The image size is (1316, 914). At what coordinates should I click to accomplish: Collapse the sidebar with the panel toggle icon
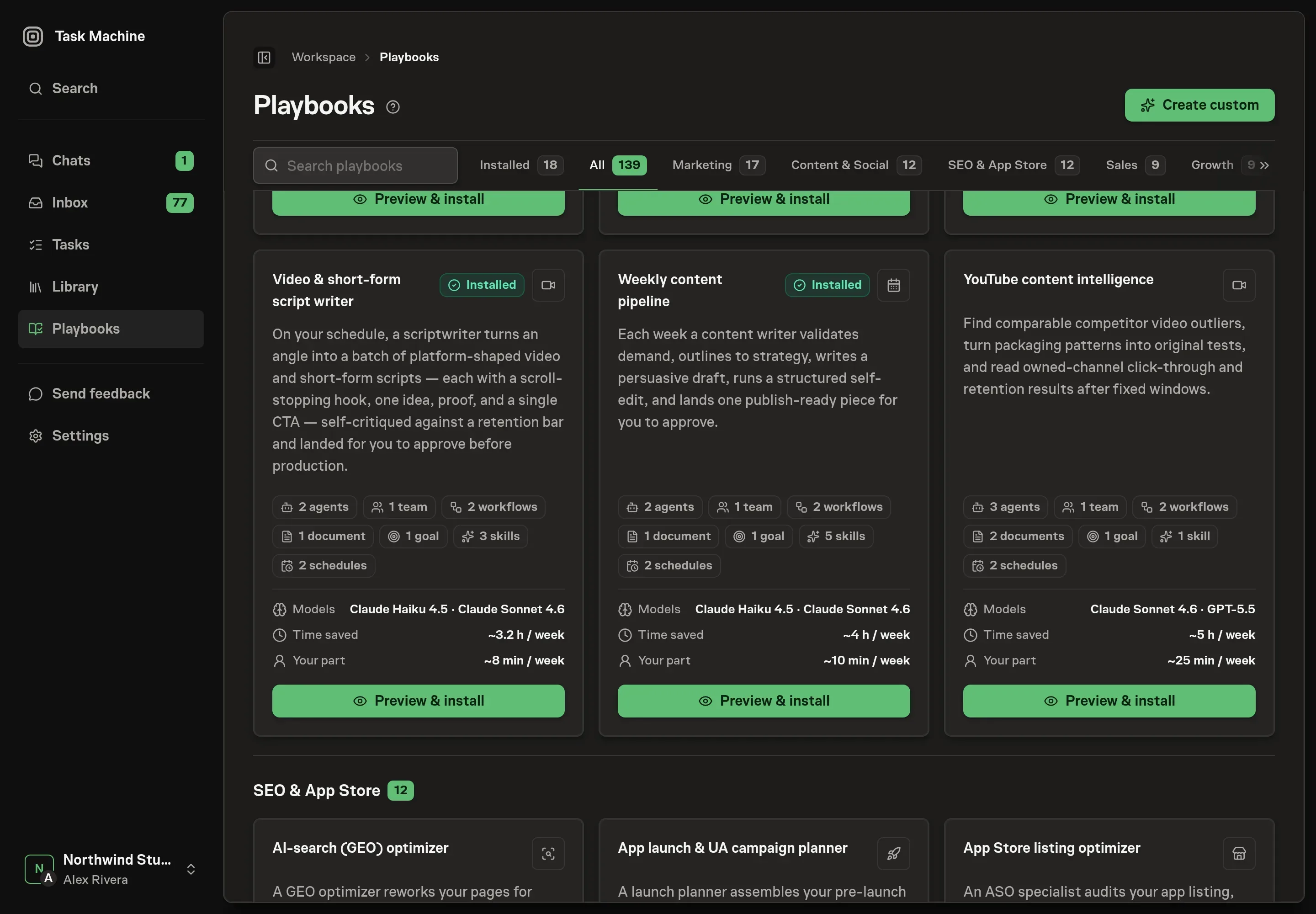coord(264,57)
